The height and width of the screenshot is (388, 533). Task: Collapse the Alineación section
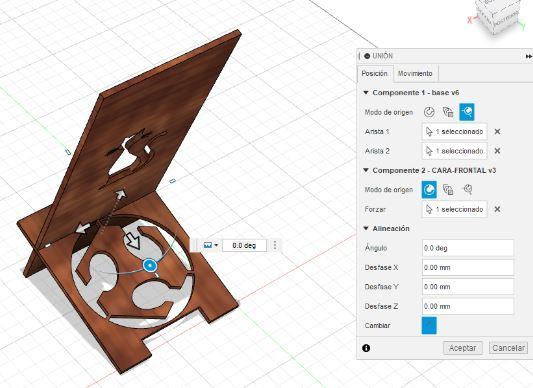tap(366, 228)
